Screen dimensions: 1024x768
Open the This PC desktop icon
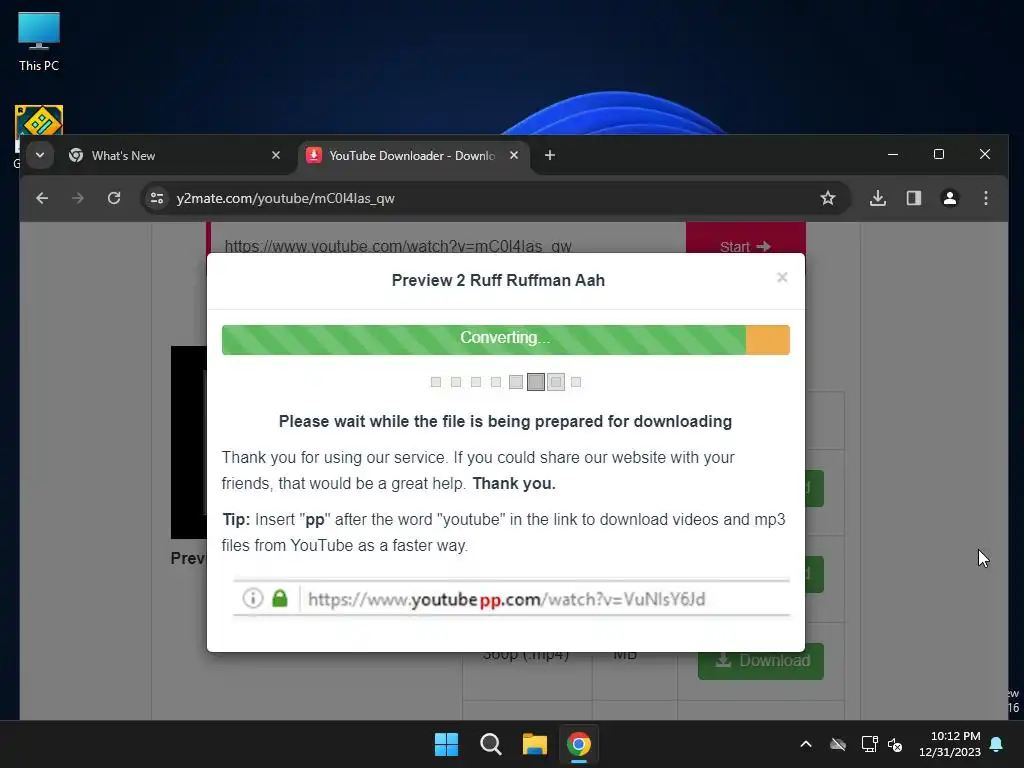click(39, 42)
